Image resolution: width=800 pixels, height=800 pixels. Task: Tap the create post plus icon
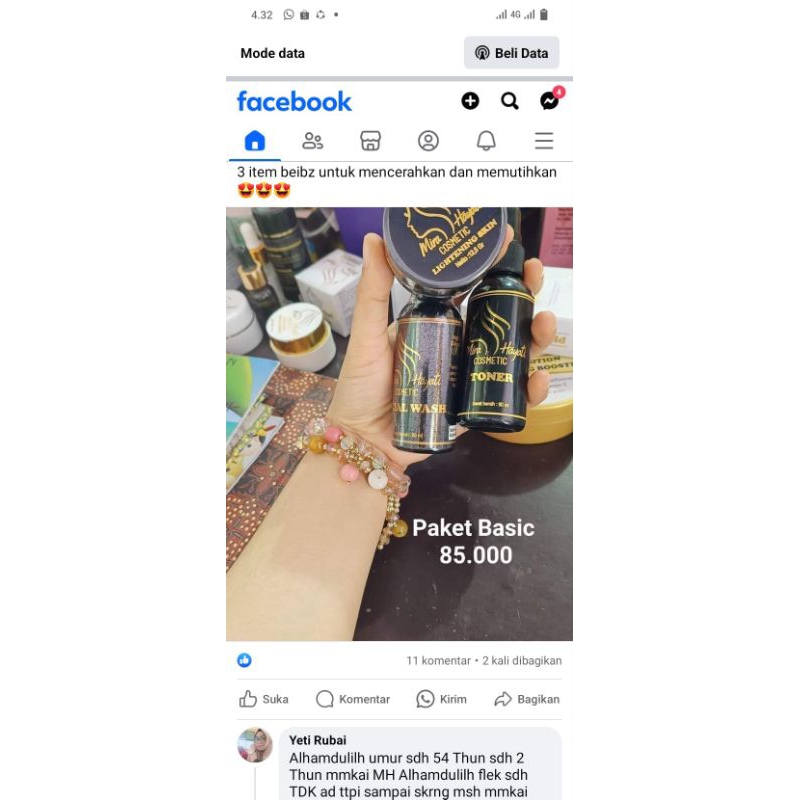coord(470,101)
